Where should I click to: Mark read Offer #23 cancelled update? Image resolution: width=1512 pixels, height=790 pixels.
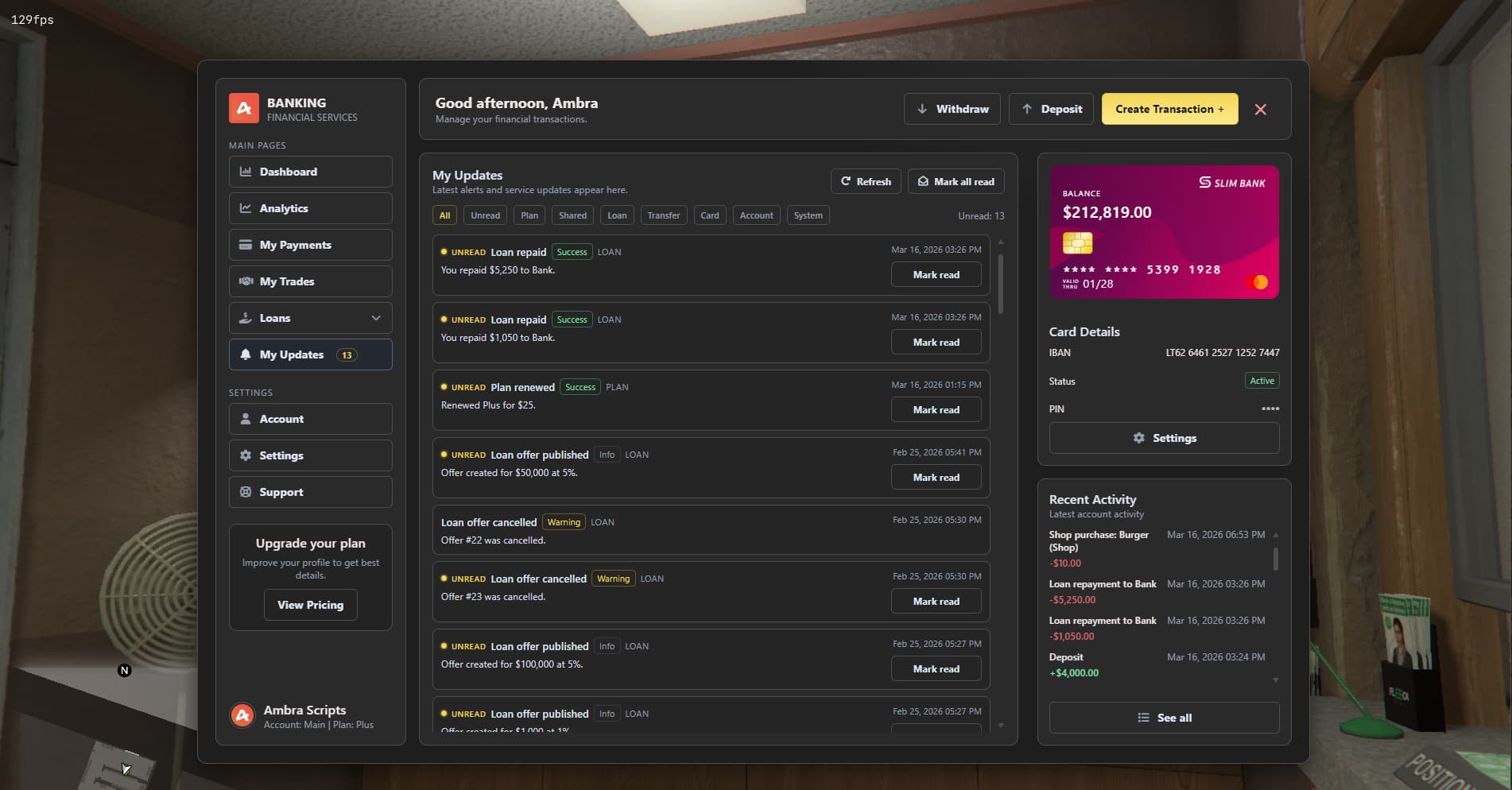(x=936, y=602)
